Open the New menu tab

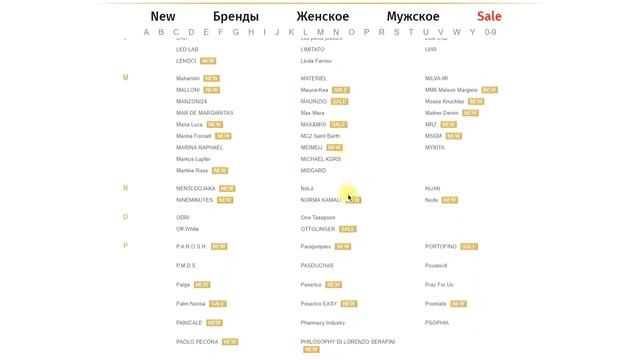tap(163, 16)
